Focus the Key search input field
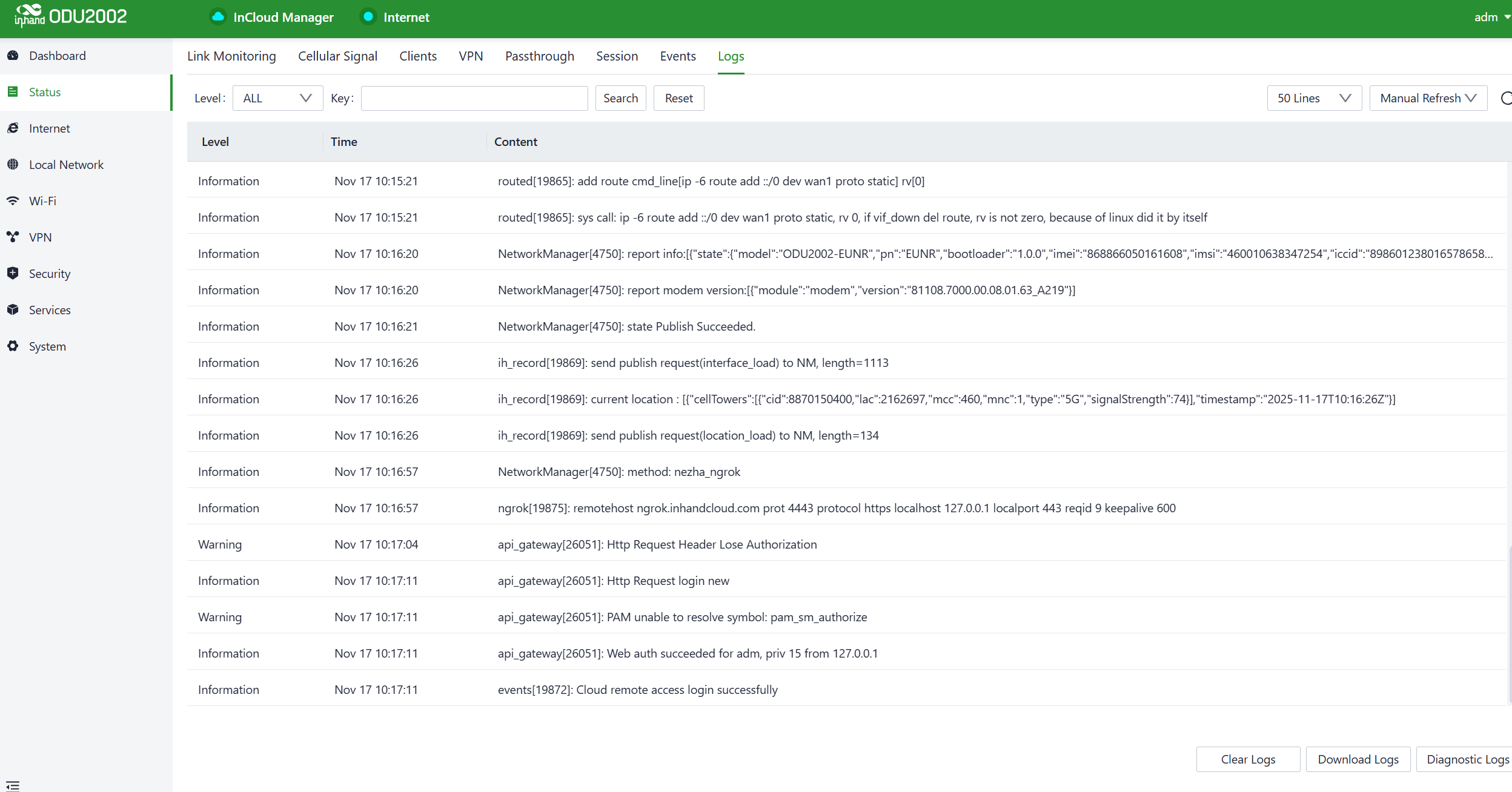 (474, 98)
